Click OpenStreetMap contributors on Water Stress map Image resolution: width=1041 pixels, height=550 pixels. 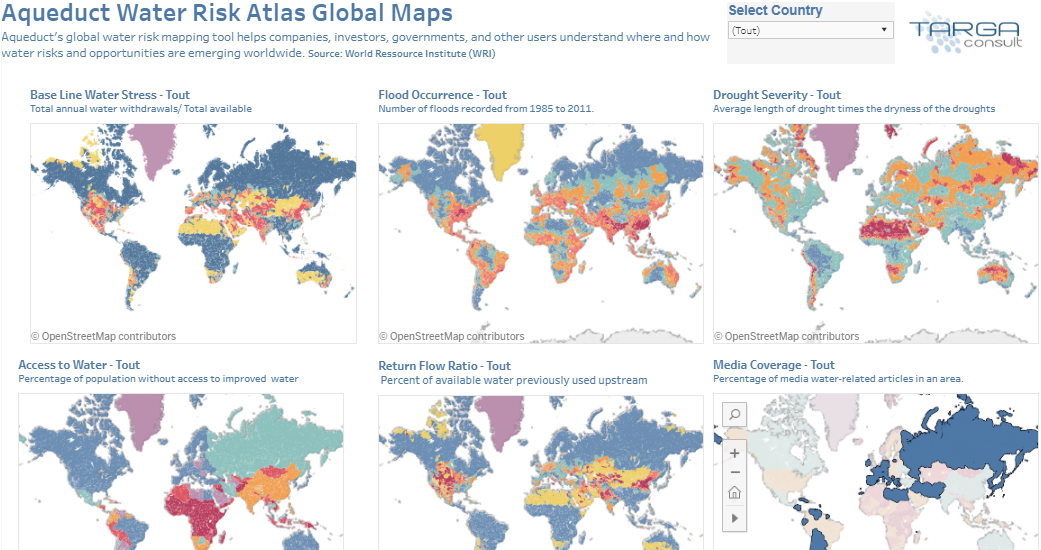click(x=104, y=336)
